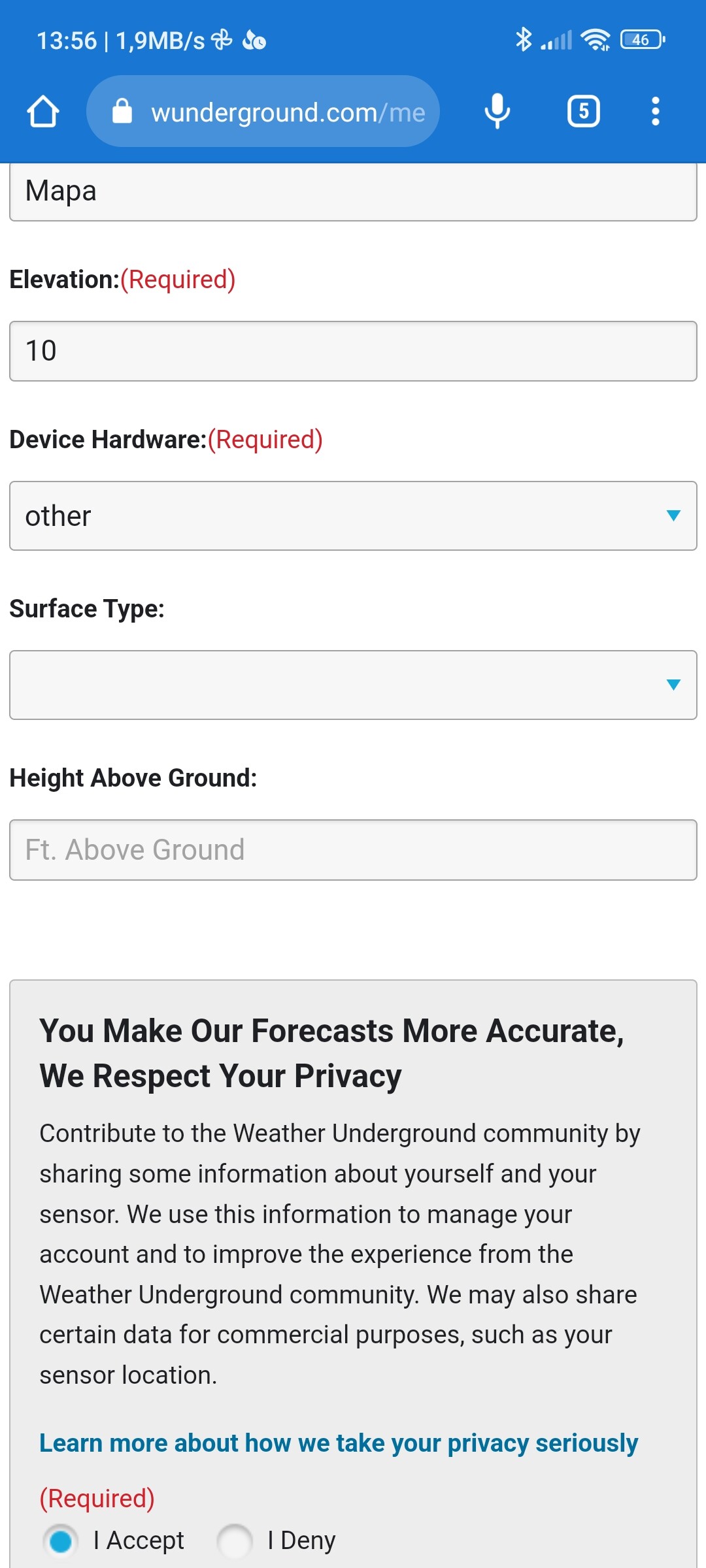Image resolution: width=706 pixels, height=1568 pixels.
Task: Open the privacy learn more link
Action: coord(339,1443)
